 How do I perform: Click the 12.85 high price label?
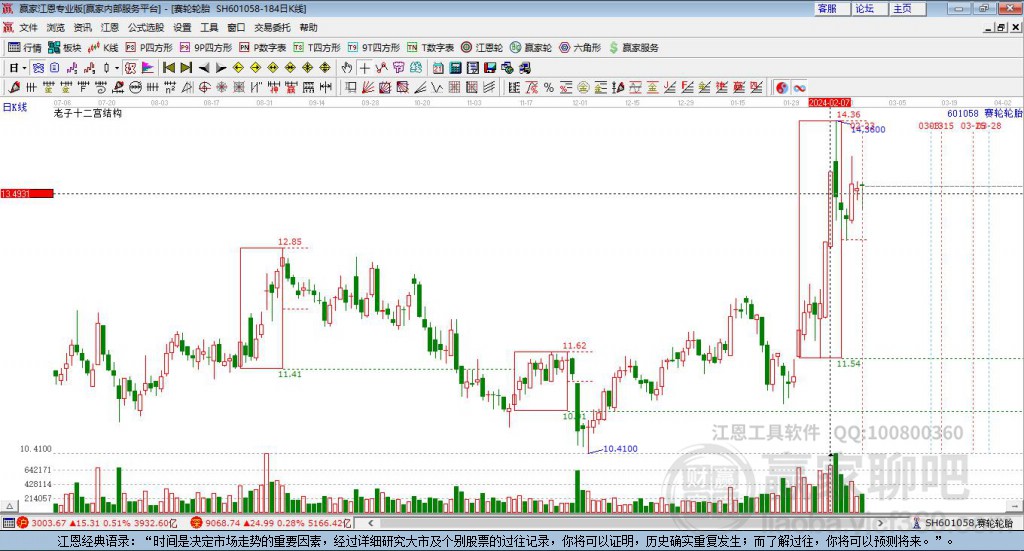[x=290, y=242]
